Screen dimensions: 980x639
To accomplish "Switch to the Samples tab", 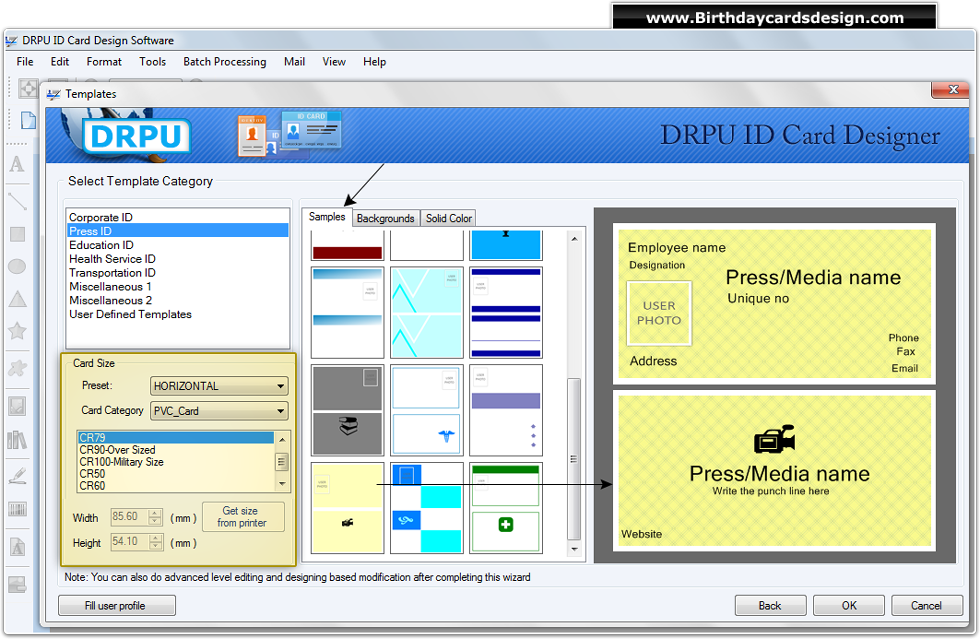I will (327, 217).
